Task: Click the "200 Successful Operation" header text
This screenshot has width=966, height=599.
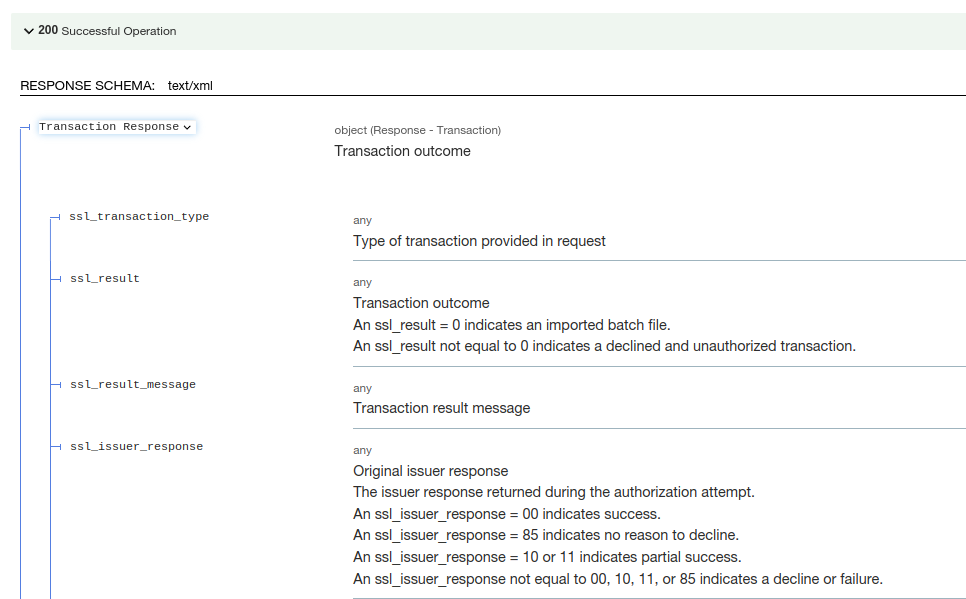Action: [107, 31]
